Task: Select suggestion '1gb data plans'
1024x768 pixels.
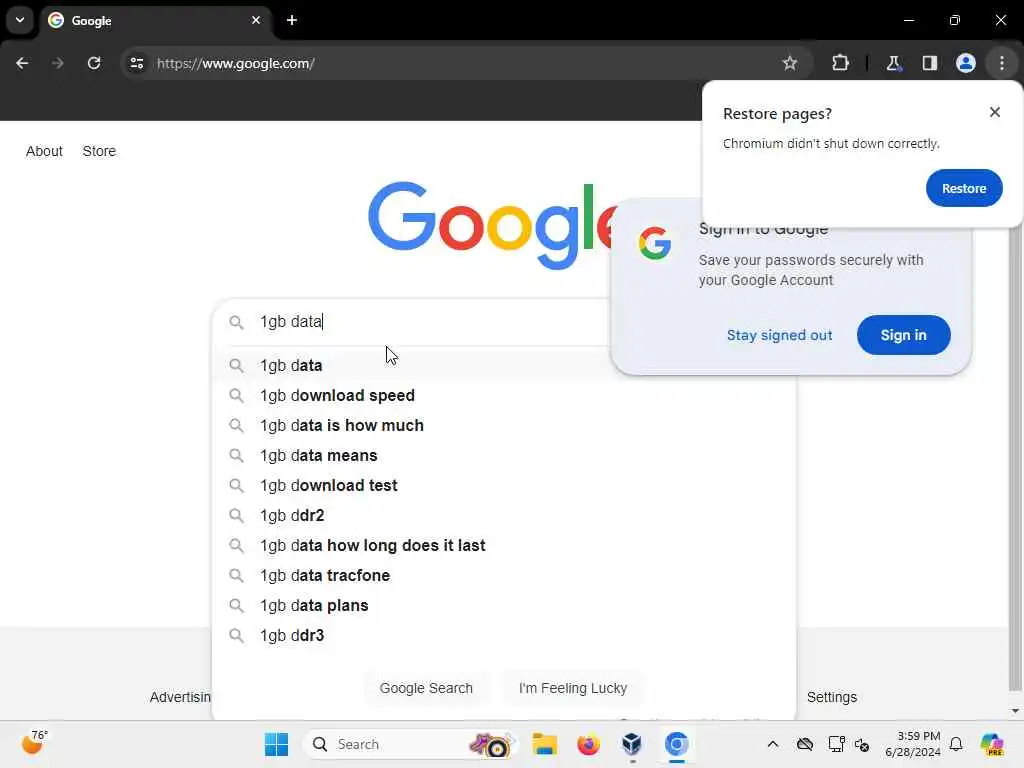Action: pyautogui.click(x=504, y=606)
